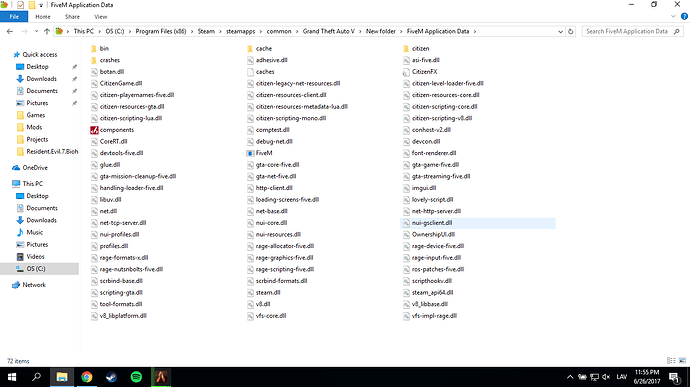The width and height of the screenshot is (690, 387).
Task: Expand the address bar history dropdown
Action: click(x=560, y=31)
